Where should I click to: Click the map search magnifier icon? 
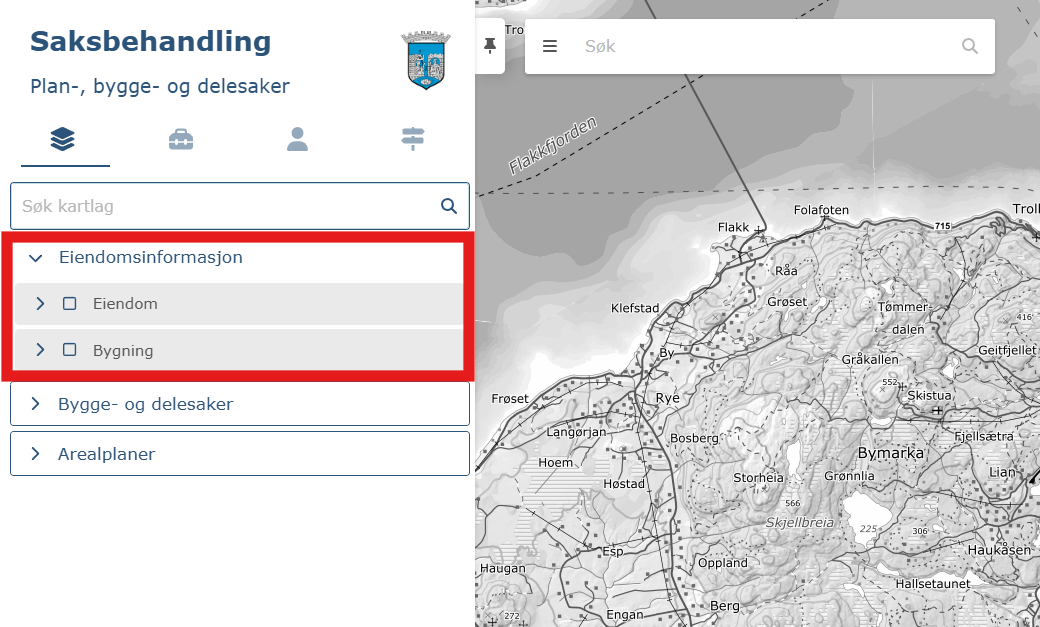[969, 46]
